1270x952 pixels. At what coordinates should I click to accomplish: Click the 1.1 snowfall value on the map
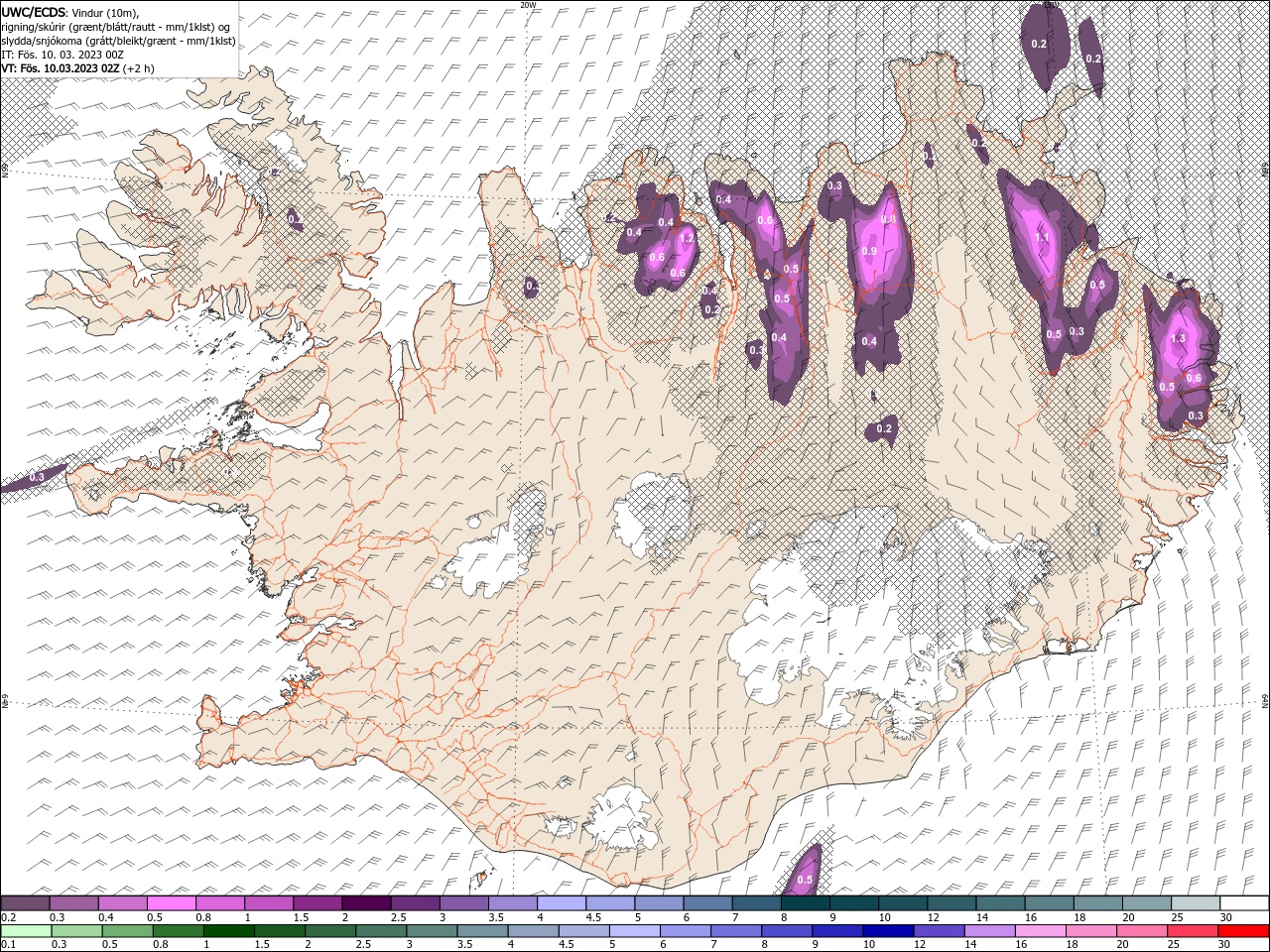tap(1042, 238)
